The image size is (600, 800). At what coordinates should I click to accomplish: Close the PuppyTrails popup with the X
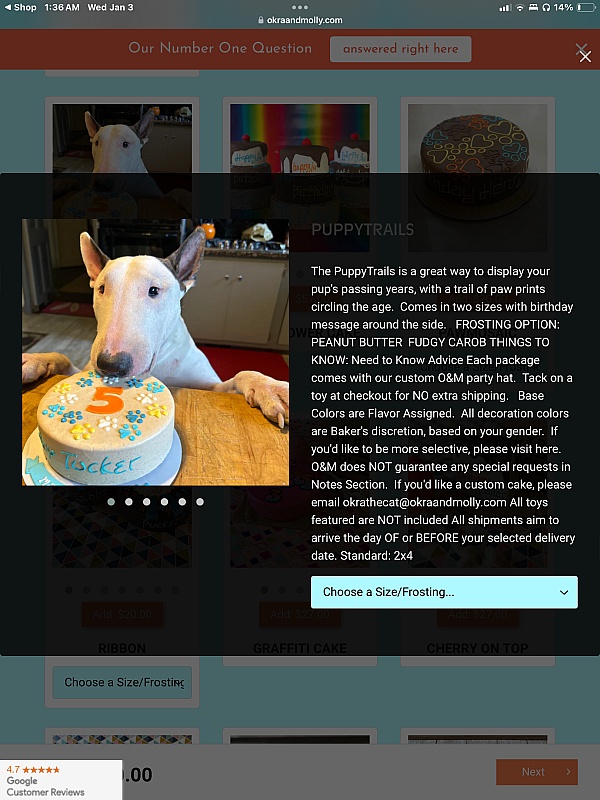[584, 55]
